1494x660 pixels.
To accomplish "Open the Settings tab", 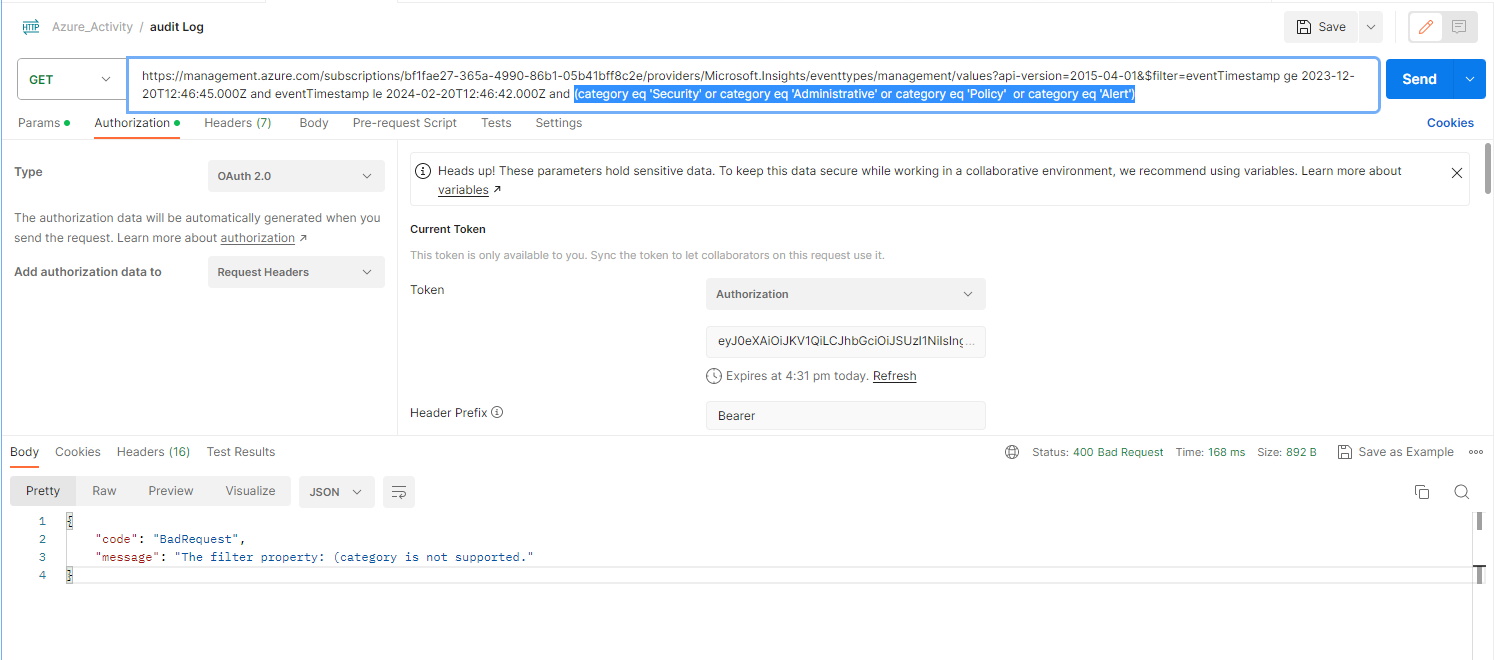I will tap(559, 123).
